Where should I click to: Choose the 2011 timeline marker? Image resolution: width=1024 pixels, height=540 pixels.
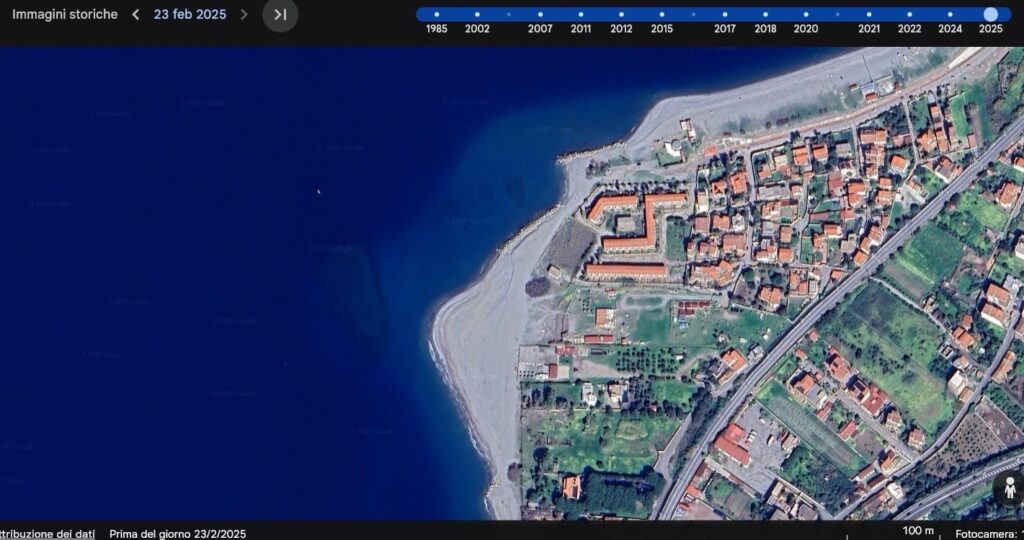click(581, 15)
